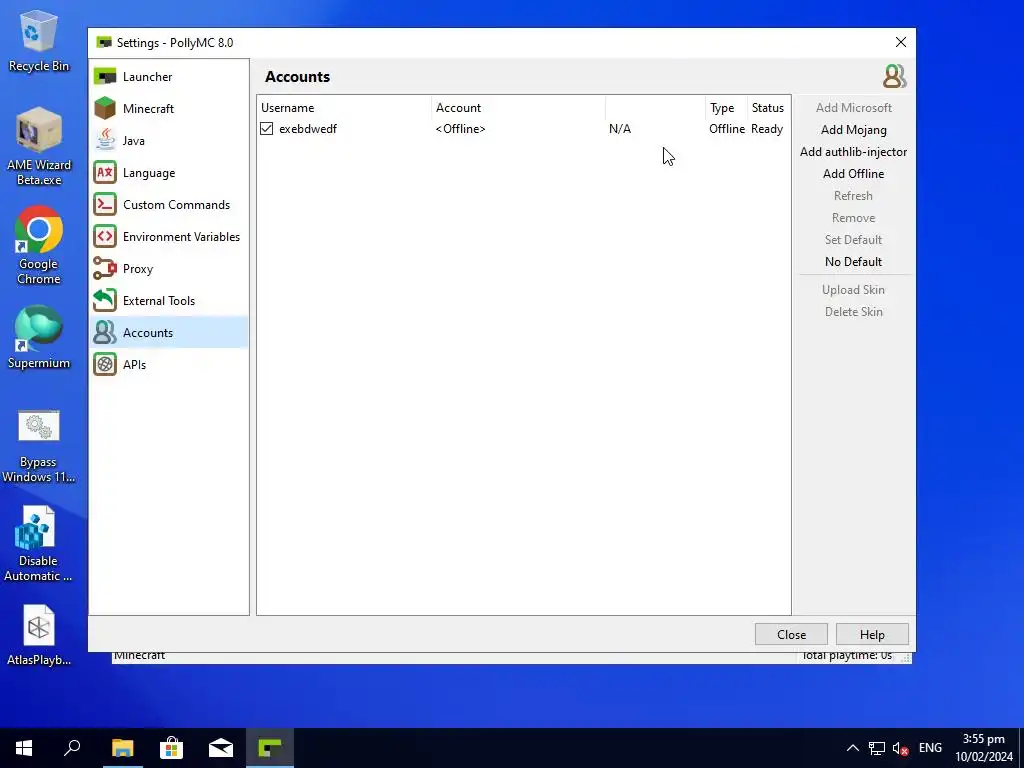This screenshot has width=1024, height=768.
Task: Open the taskbar clock and date
Action: tap(984, 748)
